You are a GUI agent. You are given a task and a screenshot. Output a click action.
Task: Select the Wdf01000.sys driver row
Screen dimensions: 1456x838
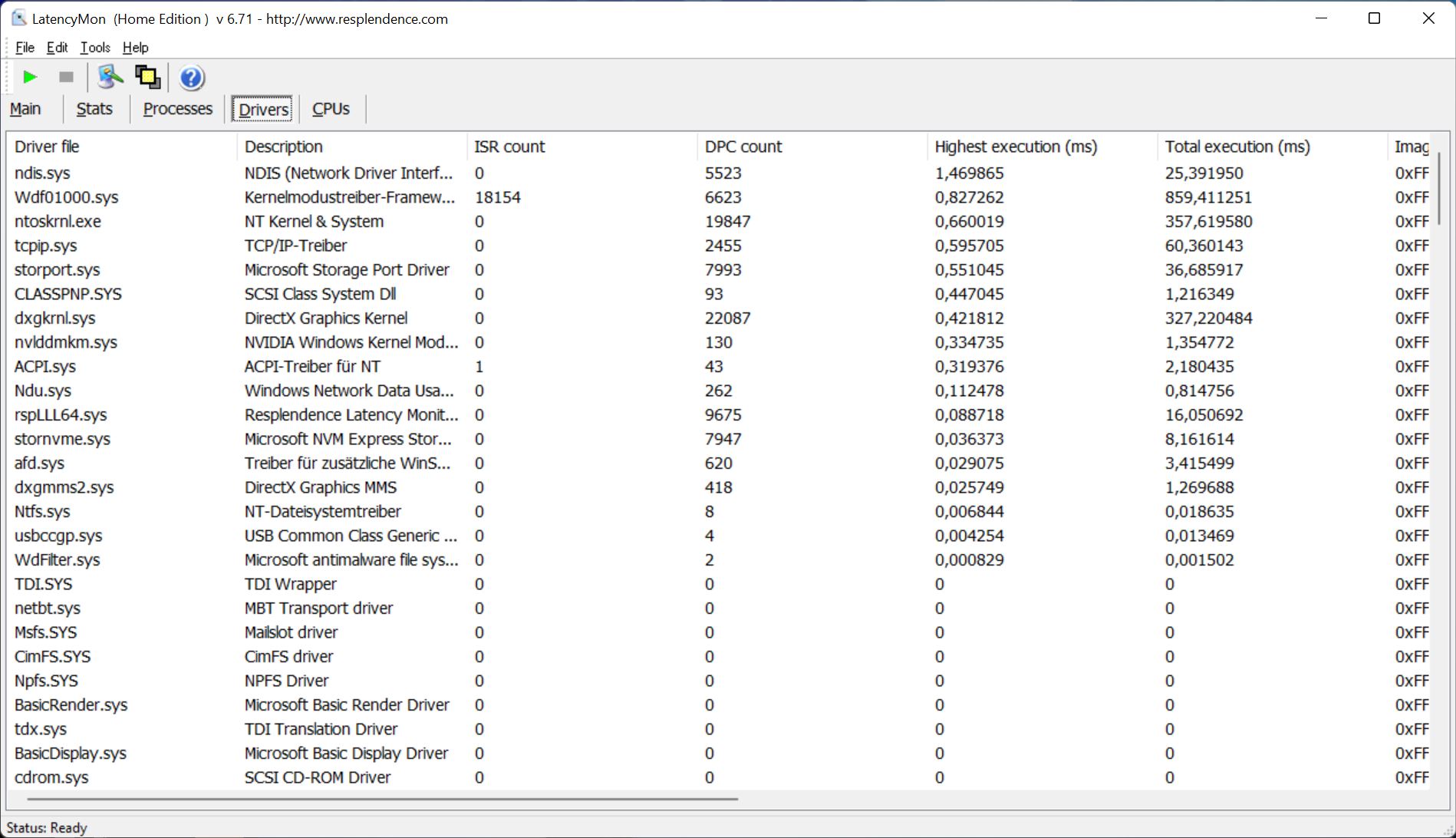pyautogui.click(x=67, y=197)
